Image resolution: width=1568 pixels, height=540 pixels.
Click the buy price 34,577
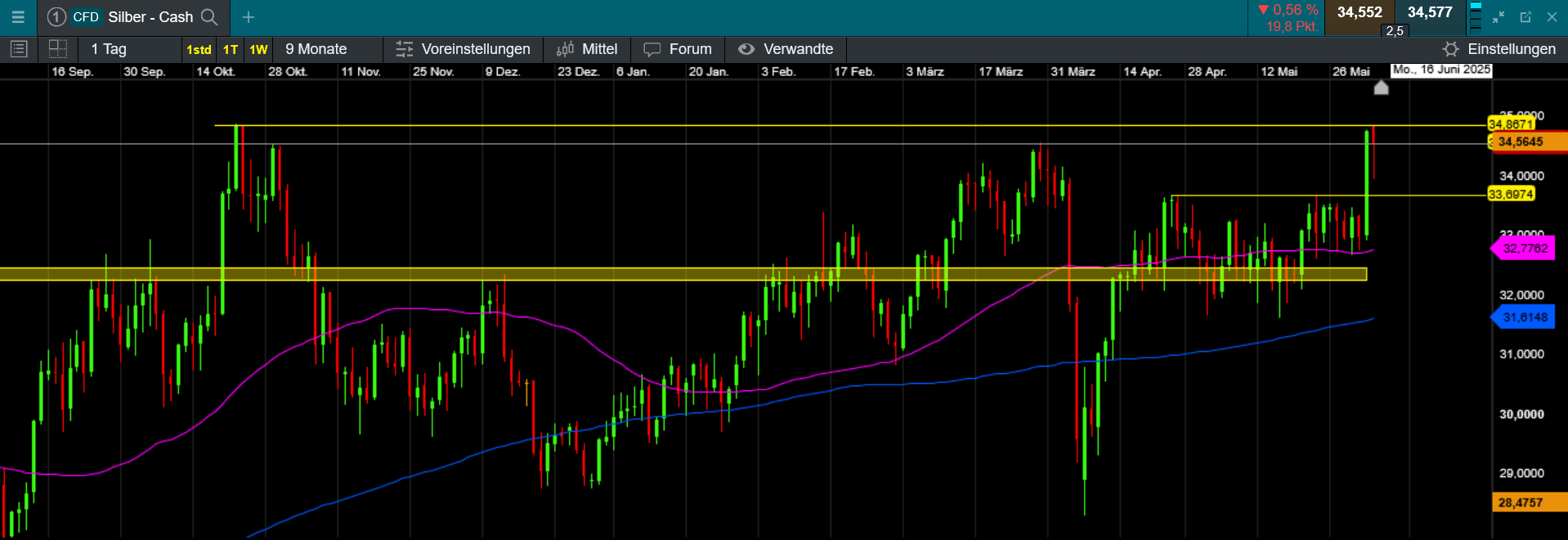point(1430,12)
